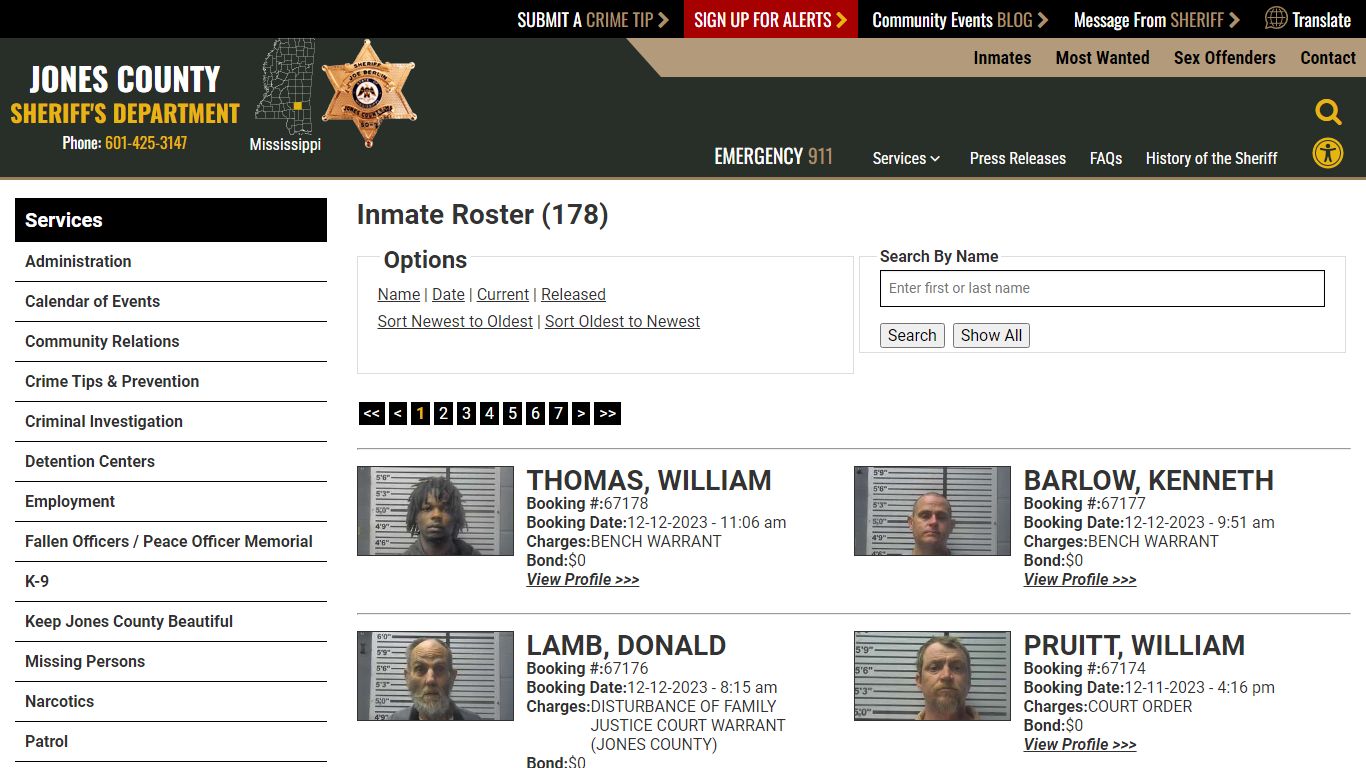Open the Community Events Blog
This screenshot has height=768, width=1366.
click(x=960, y=19)
